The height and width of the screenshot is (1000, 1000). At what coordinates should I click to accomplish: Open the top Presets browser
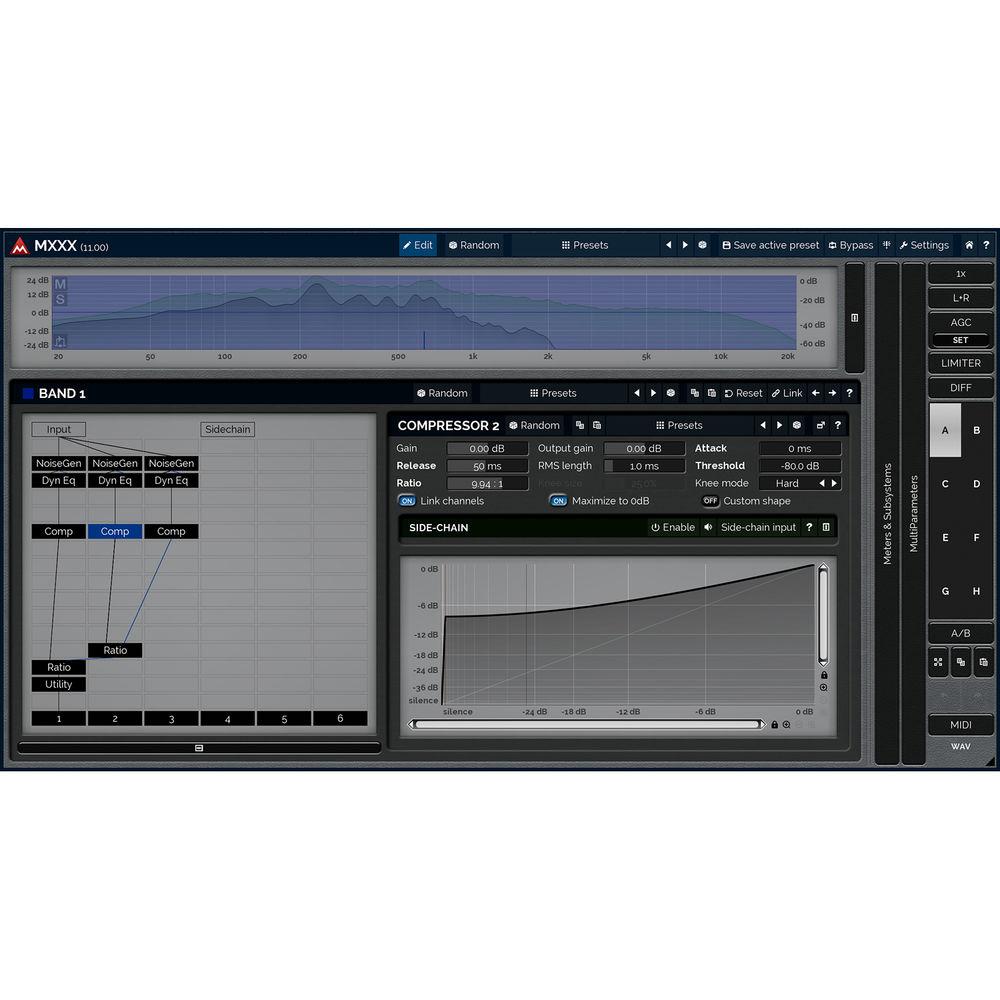pyautogui.click(x=585, y=245)
